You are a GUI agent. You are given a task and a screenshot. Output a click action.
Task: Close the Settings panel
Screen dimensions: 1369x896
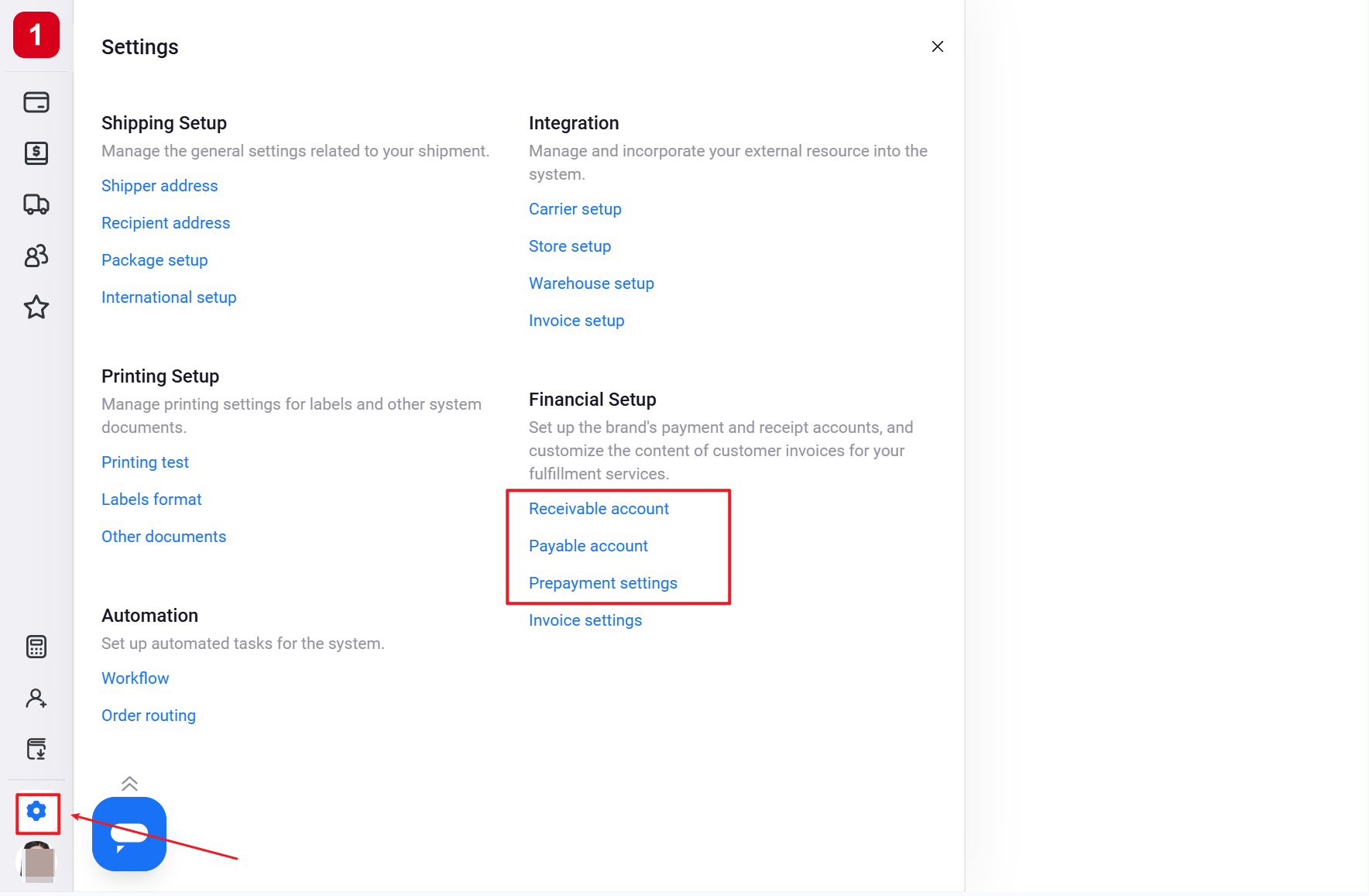(938, 46)
